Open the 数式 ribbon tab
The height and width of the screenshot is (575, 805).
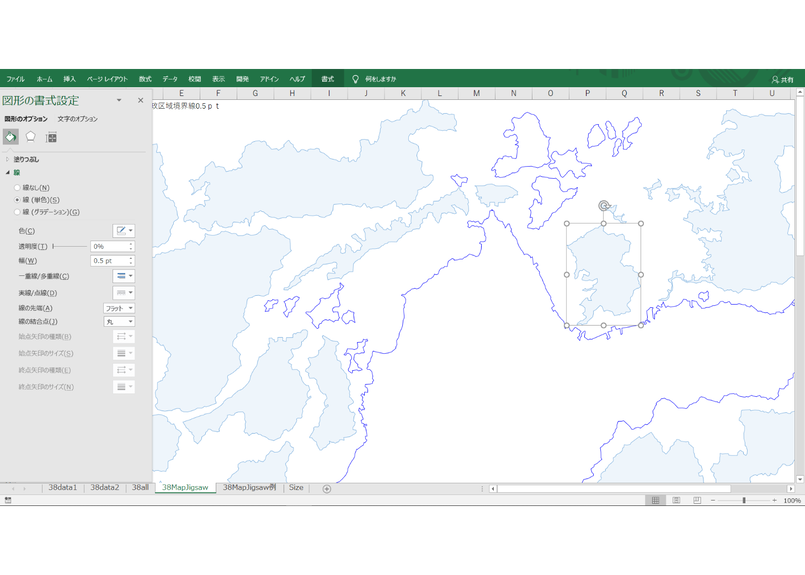pyautogui.click(x=145, y=79)
